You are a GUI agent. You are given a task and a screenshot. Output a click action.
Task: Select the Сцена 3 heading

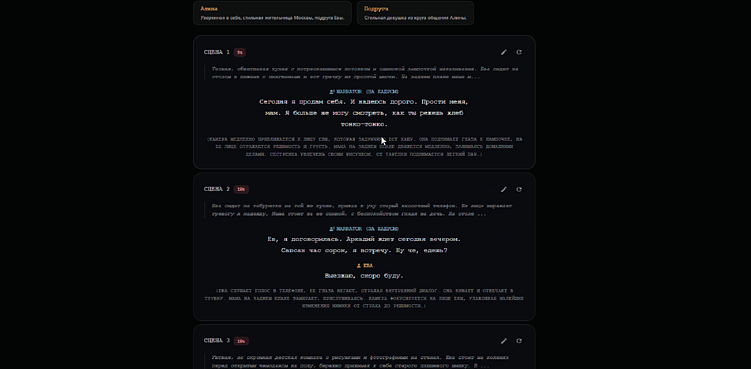pos(216,341)
